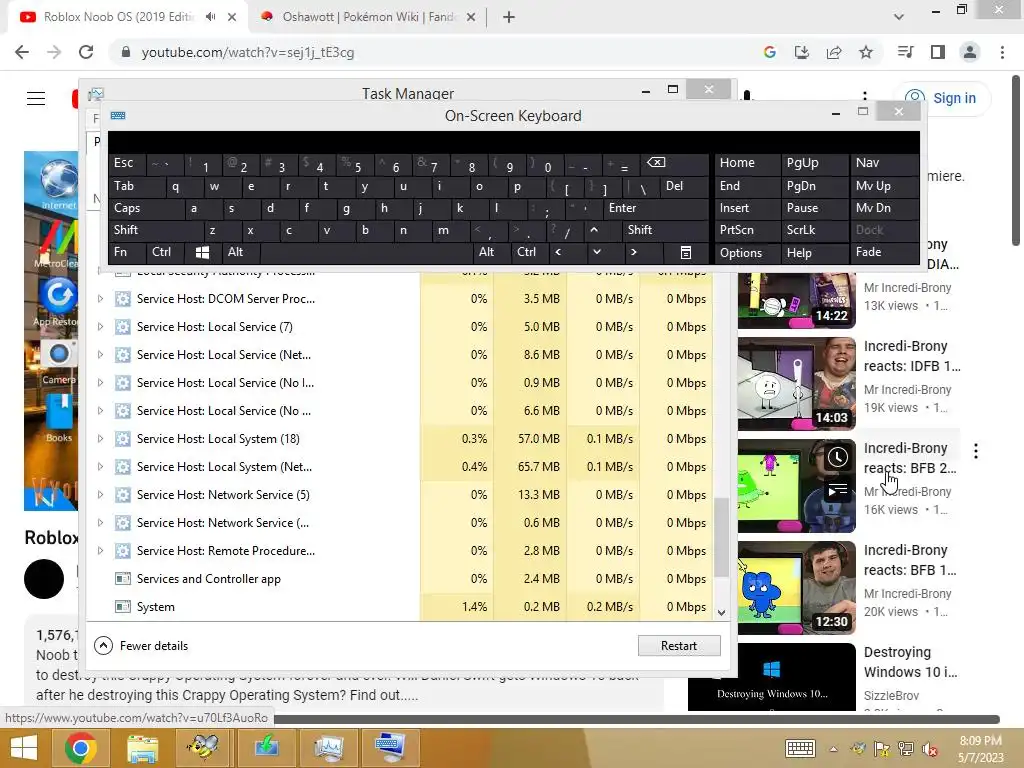Select the System process row
This screenshot has width=1024, height=768.
[x=401, y=607]
